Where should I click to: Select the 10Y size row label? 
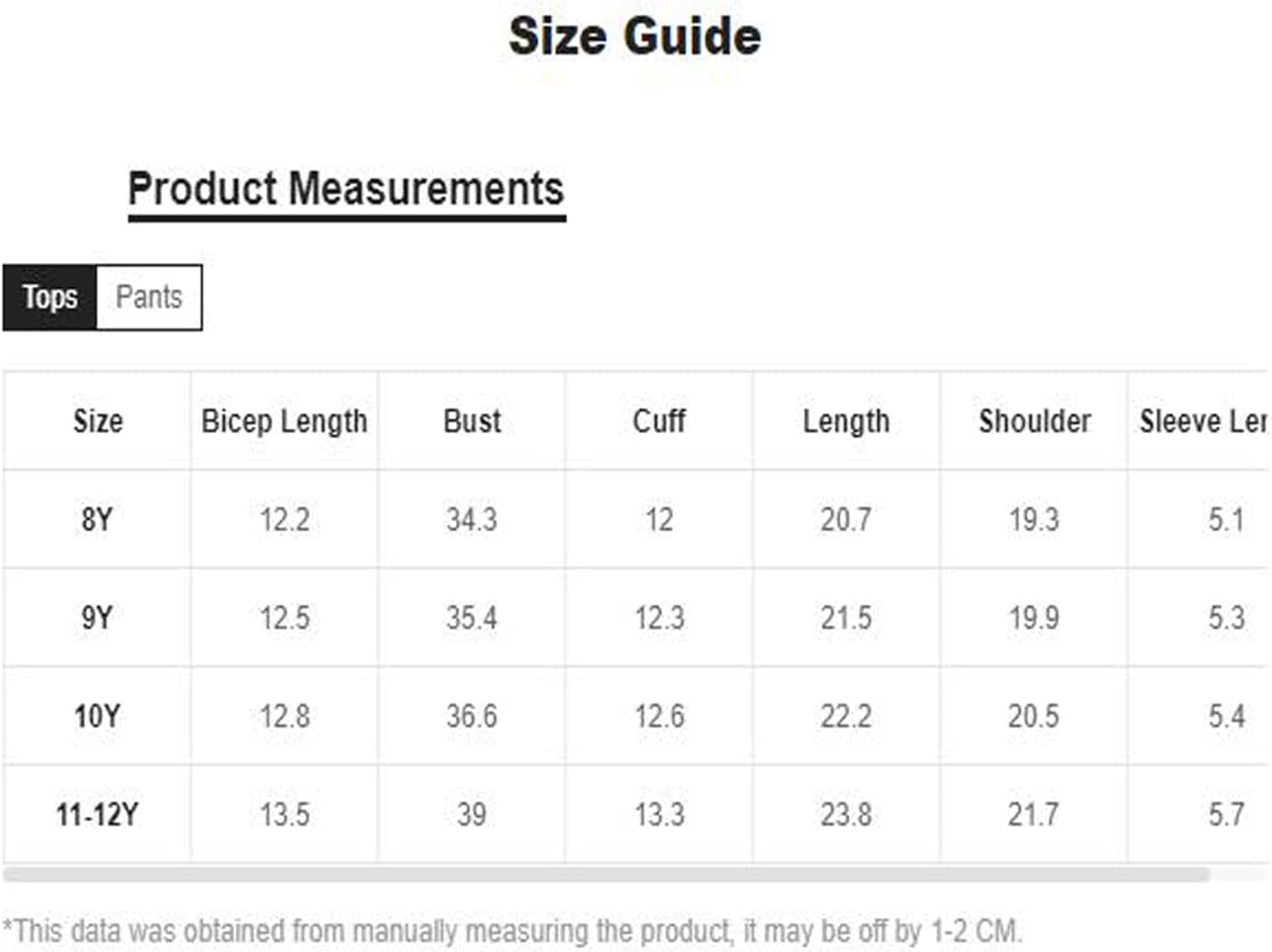tap(97, 716)
